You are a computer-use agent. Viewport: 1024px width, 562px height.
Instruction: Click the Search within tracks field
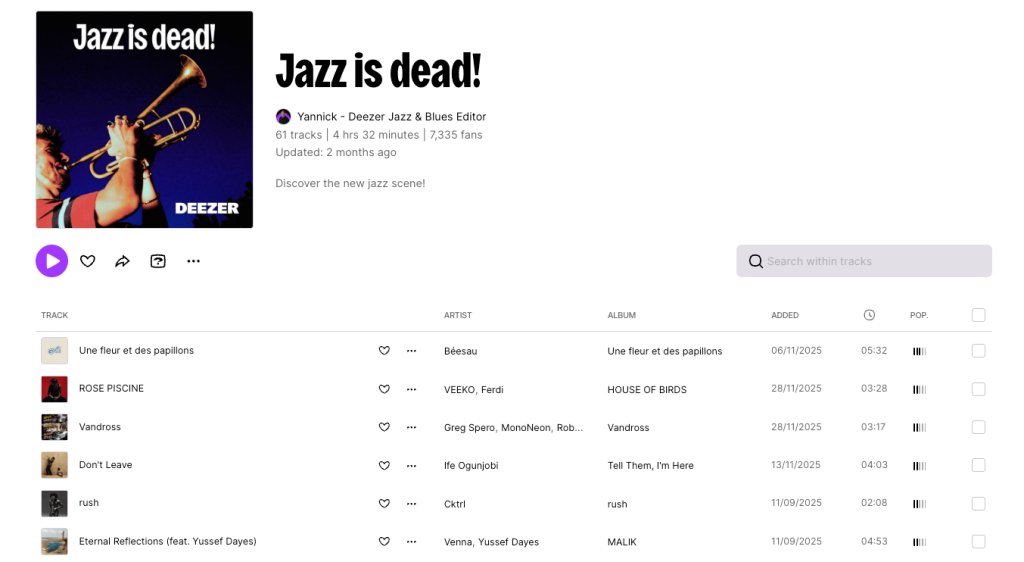coord(864,261)
